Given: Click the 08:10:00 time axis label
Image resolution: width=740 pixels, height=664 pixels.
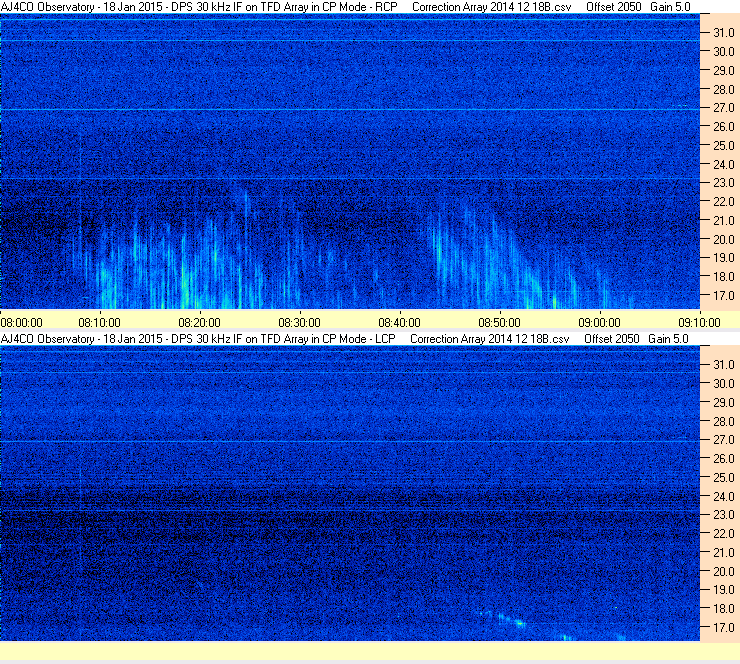Looking at the screenshot, I should pos(99,323).
